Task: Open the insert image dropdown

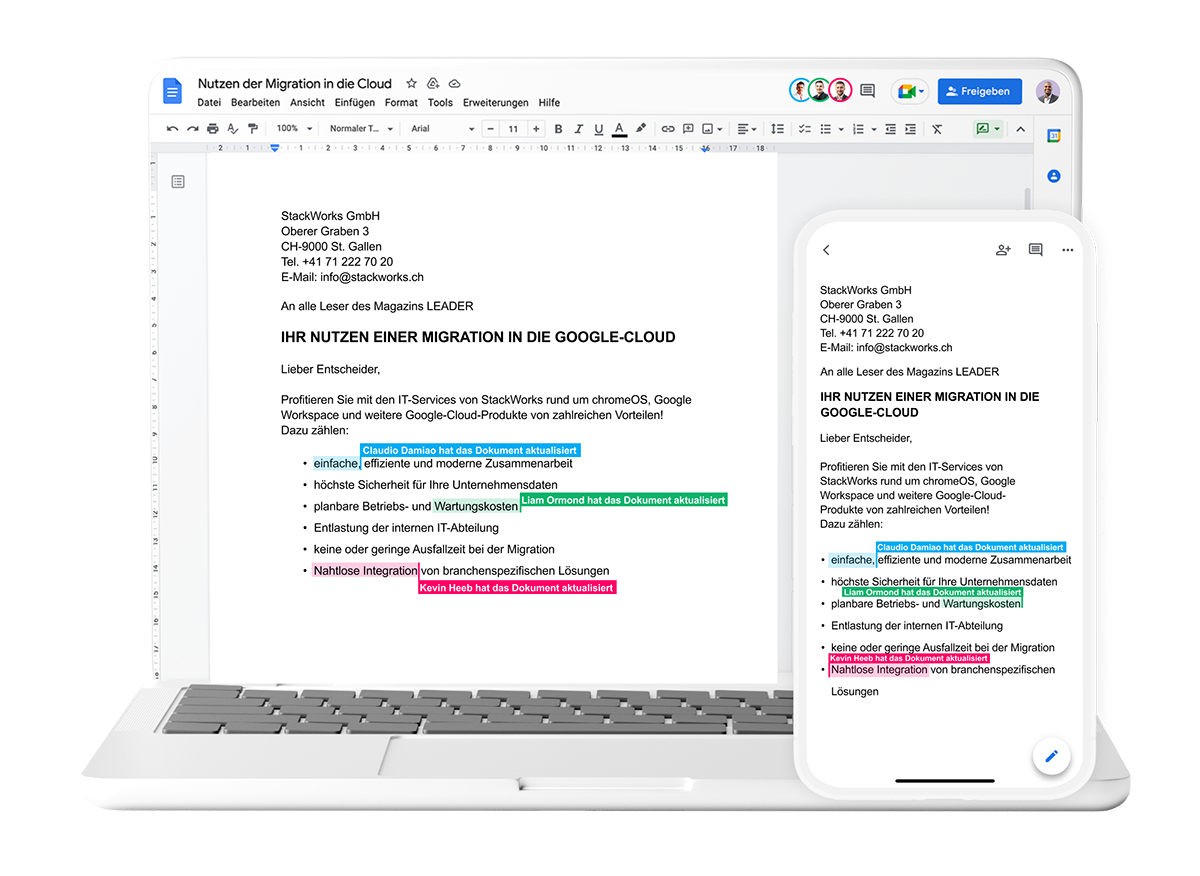Action: tap(712, 129)
